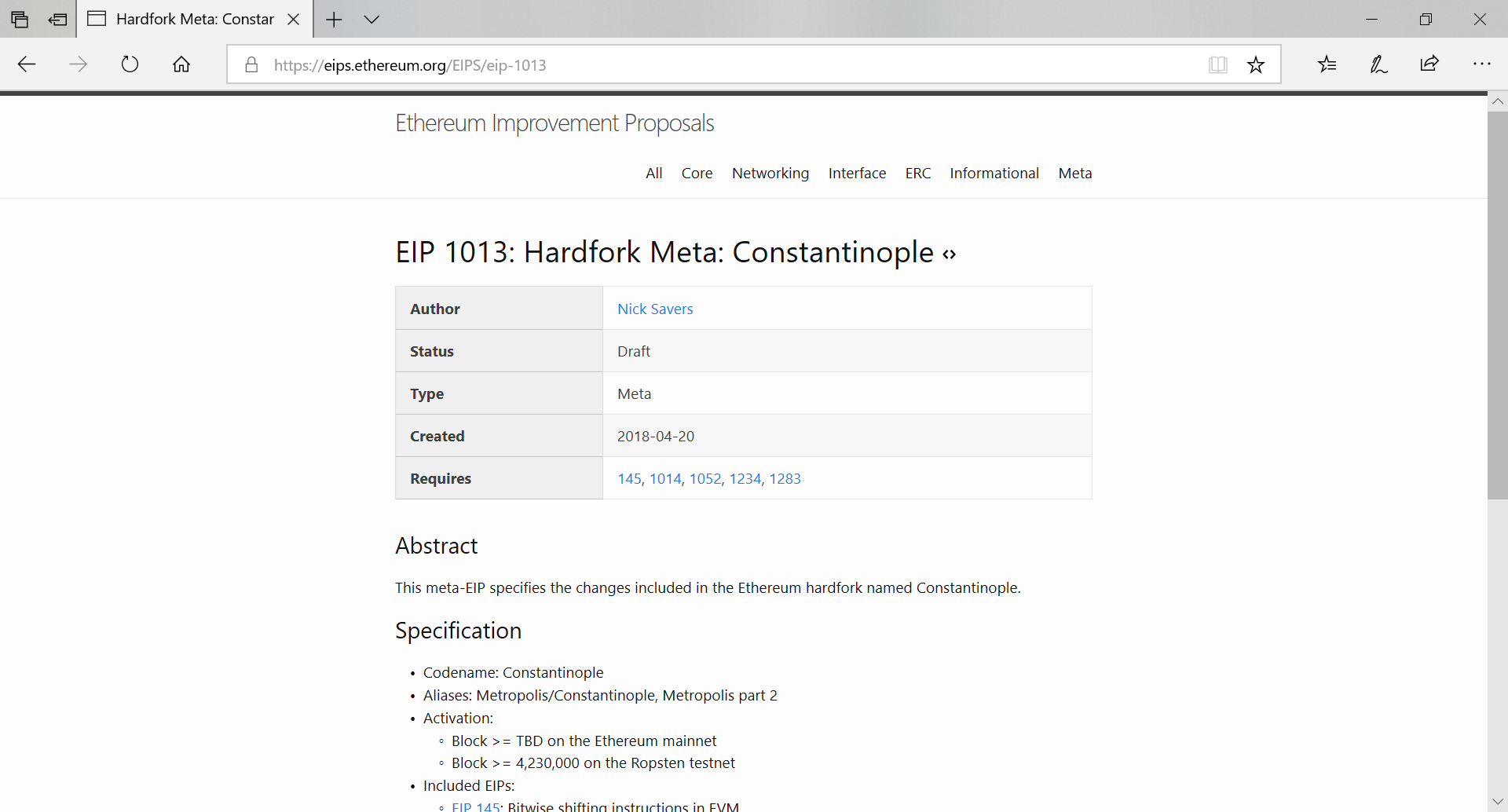Open the Networking category
Image resolution: width=1508 pixels, height=812 pixels.
[770, 174]
